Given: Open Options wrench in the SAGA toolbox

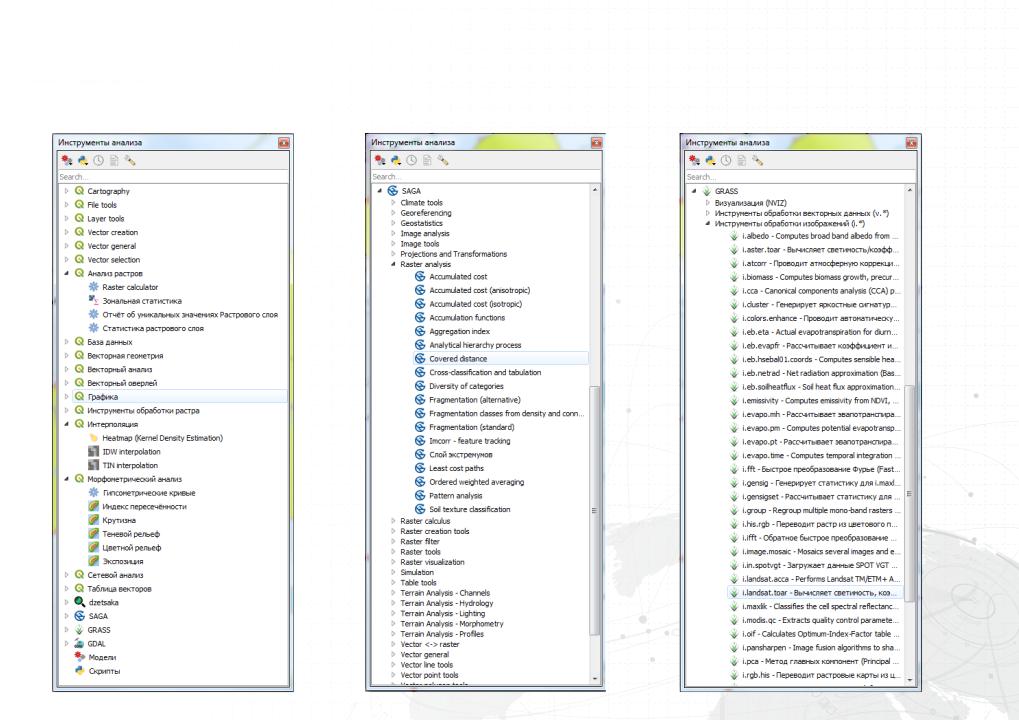Looking at the screenshot, I should coord(443,161).
